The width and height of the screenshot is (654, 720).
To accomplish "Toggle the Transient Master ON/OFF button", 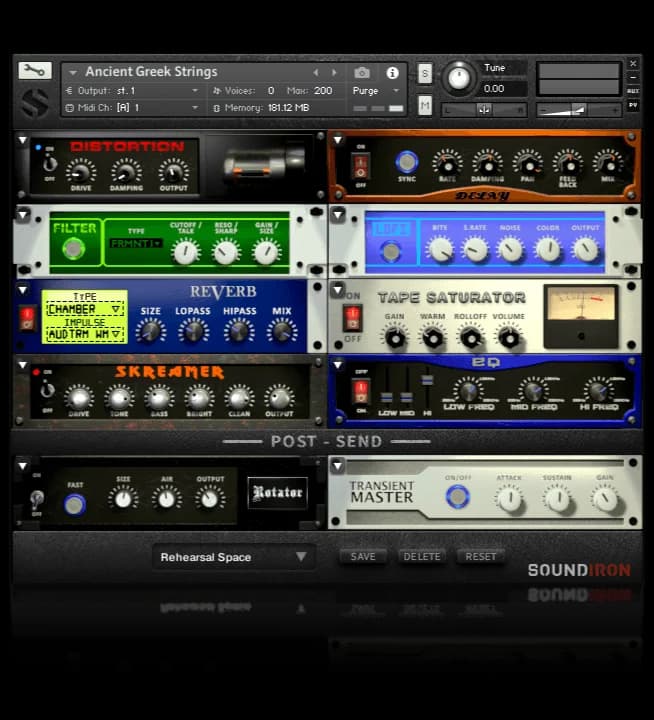I will click(458, 496).
